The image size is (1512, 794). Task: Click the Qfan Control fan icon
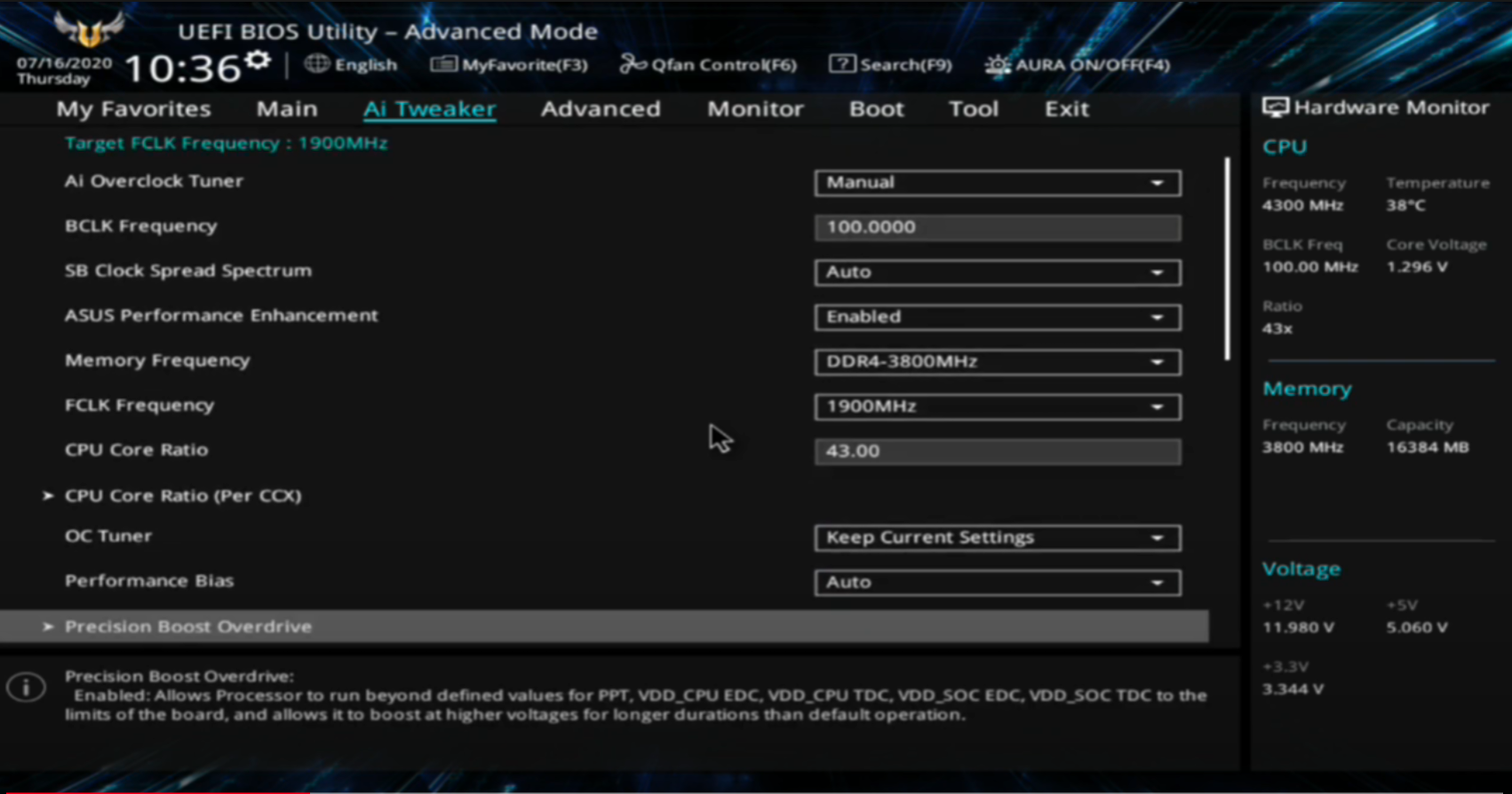[633, 64]
